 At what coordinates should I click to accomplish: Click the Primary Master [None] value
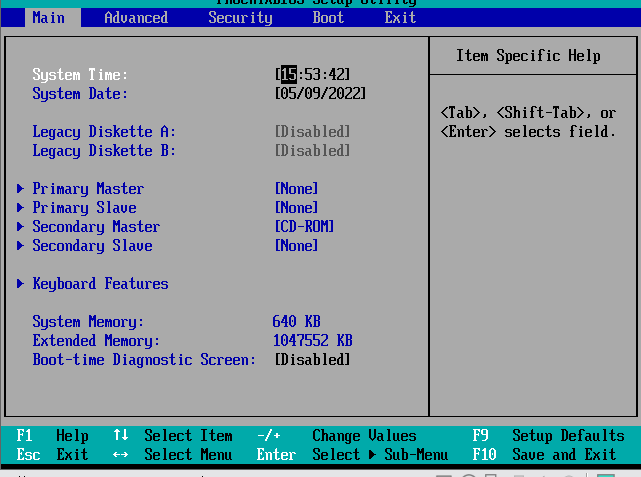[x=296, y=189]
